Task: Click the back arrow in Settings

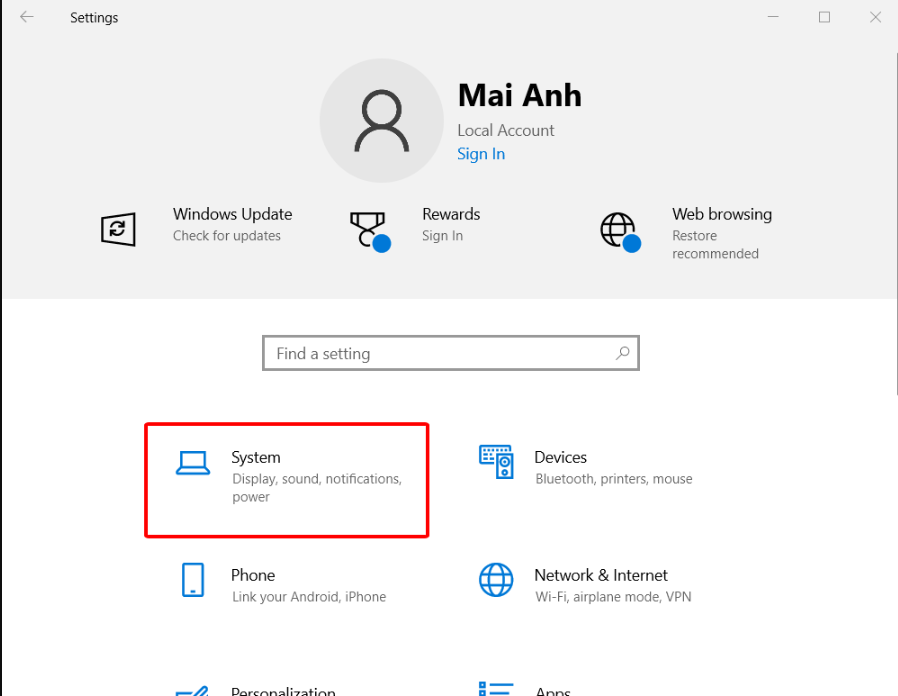Action: click(26, 17)
